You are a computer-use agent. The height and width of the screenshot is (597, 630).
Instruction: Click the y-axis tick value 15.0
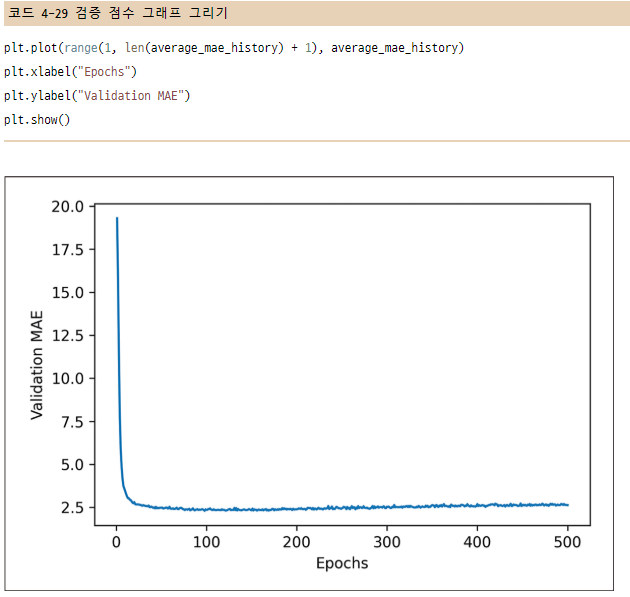[68, 292]
